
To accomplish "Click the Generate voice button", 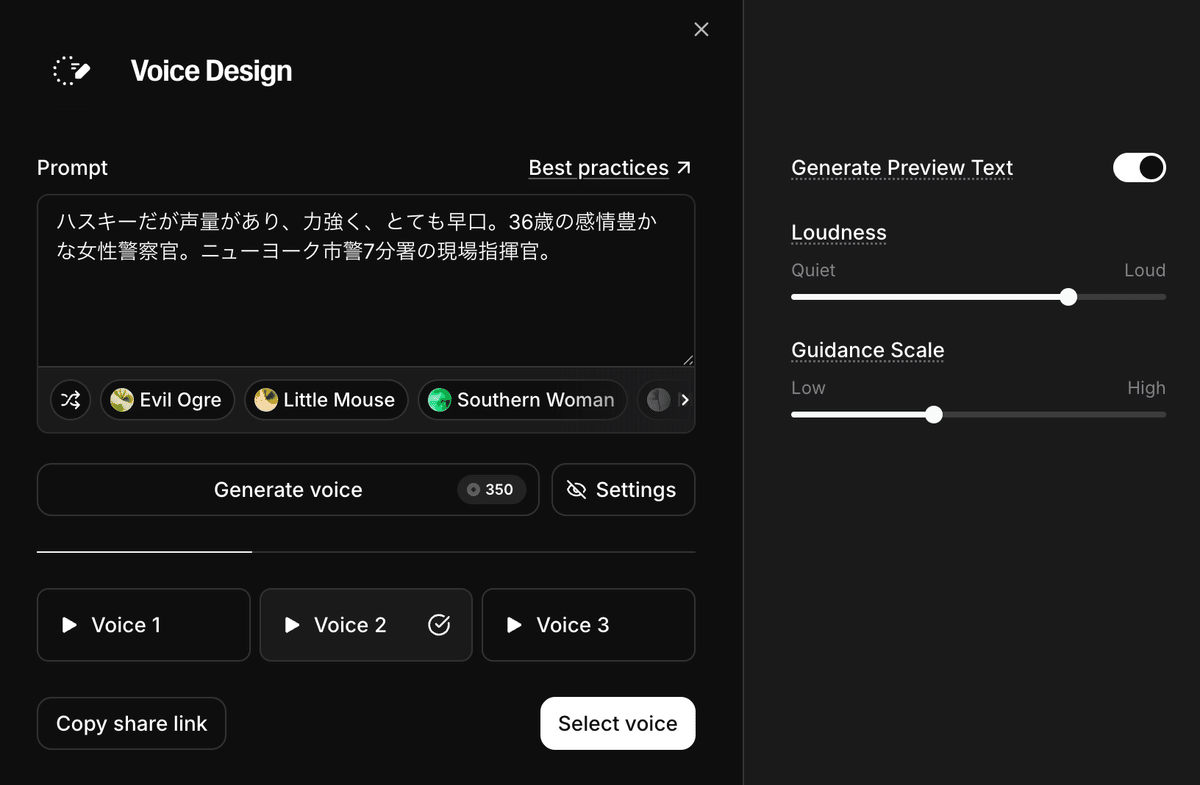I will [288, 490].
